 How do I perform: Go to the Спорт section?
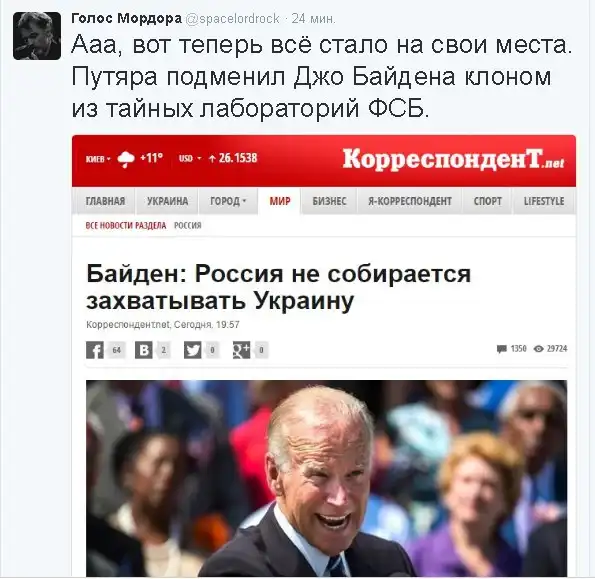pyautogui.click(x=488, y=201)
